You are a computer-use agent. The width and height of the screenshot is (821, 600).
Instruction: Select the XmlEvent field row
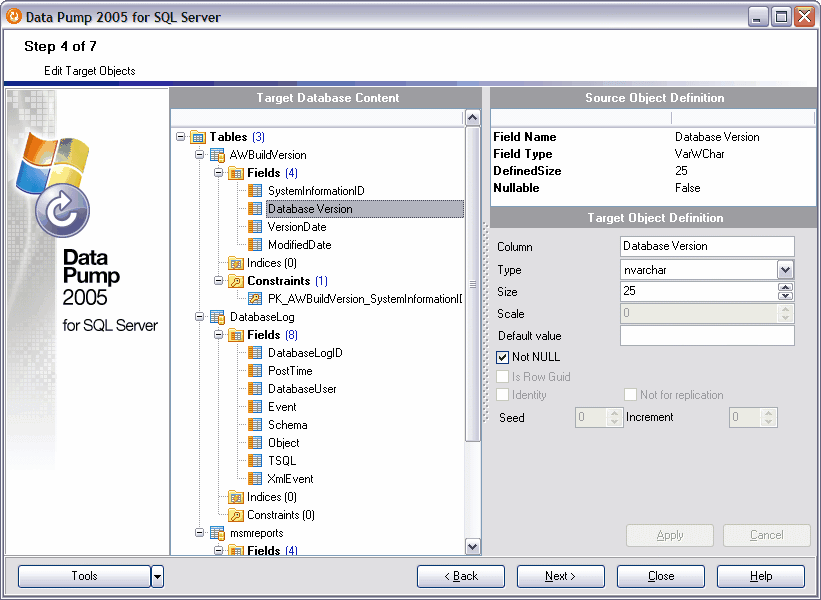click(291, 479)
